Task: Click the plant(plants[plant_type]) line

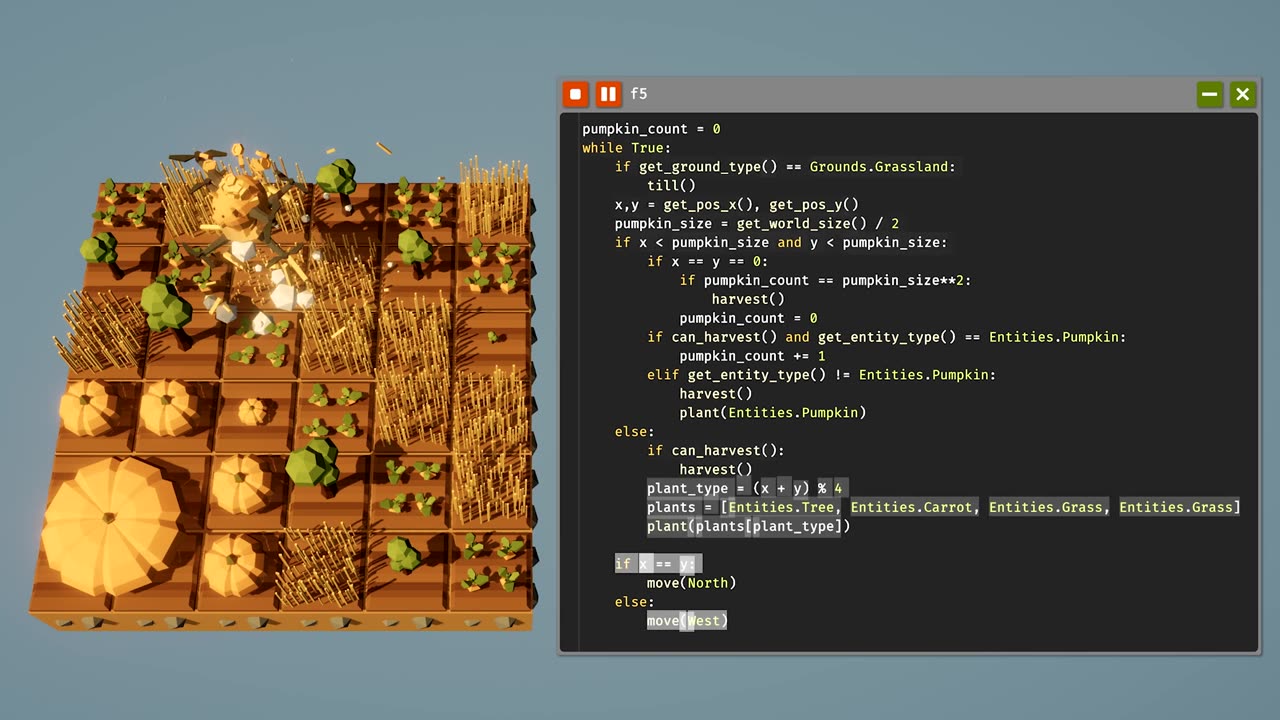Action: [x=748, y=527]
